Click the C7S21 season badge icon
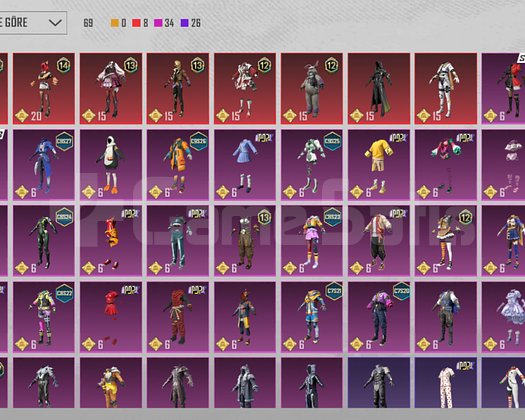The width and height of the screenshot is (525, 420). point(334,291)
